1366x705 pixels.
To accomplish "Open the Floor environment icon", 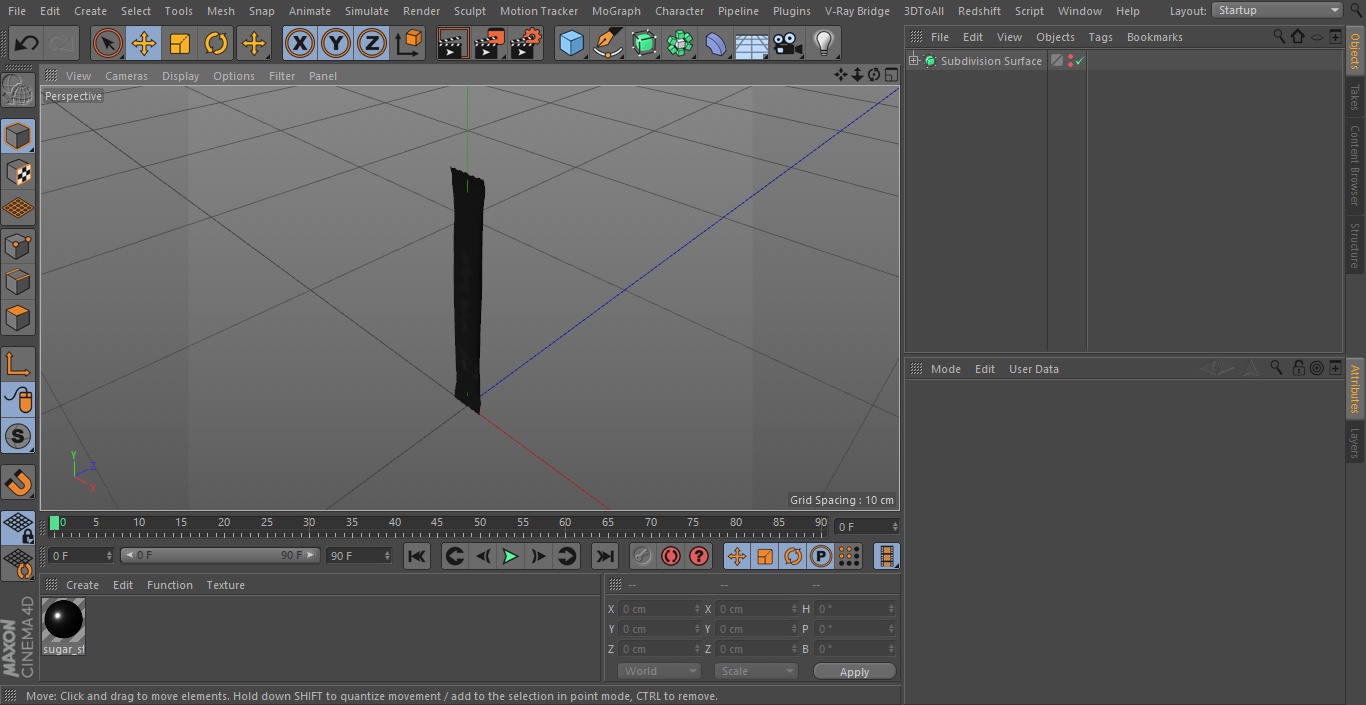I will [x=752, y=43].
